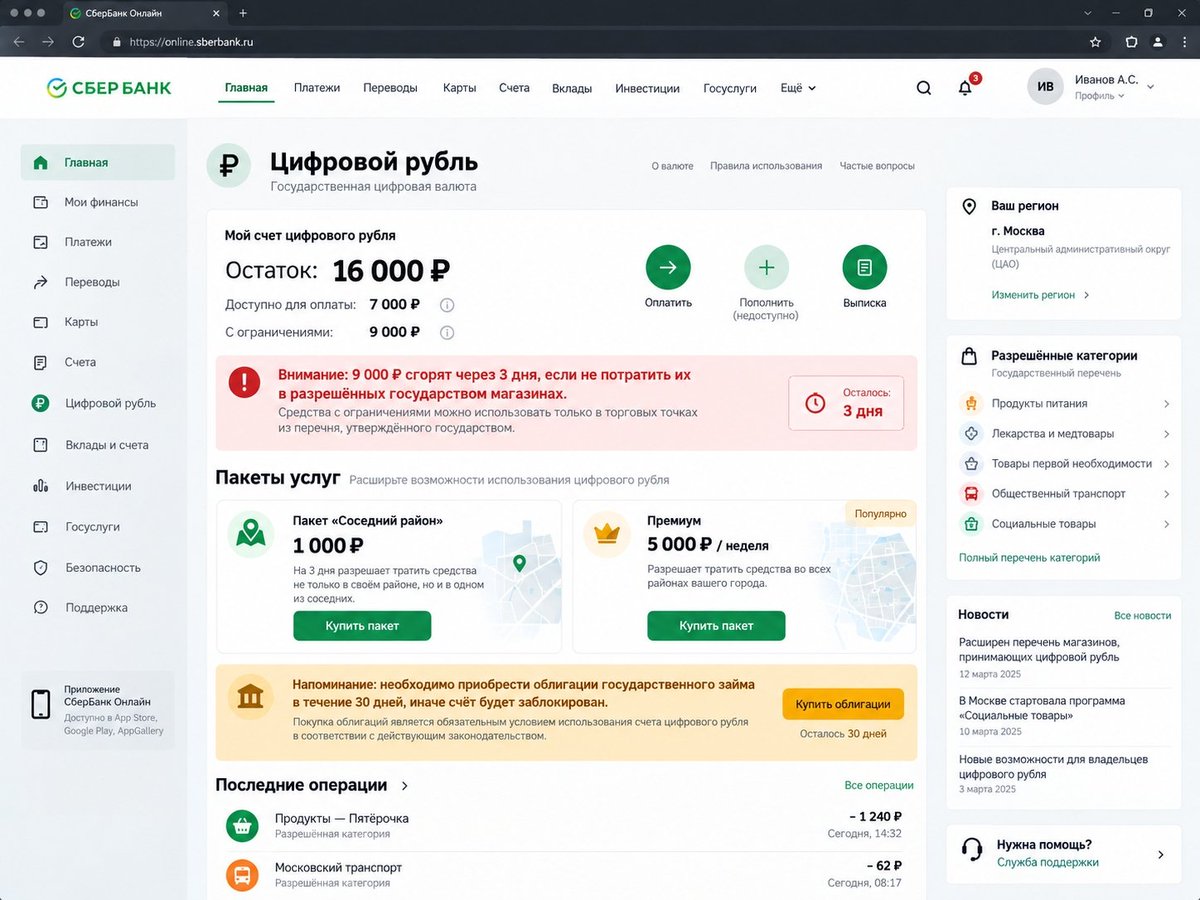Expand Товары первой необходимости chevron
1200x900 pixels.
(x=1167, y=464)
